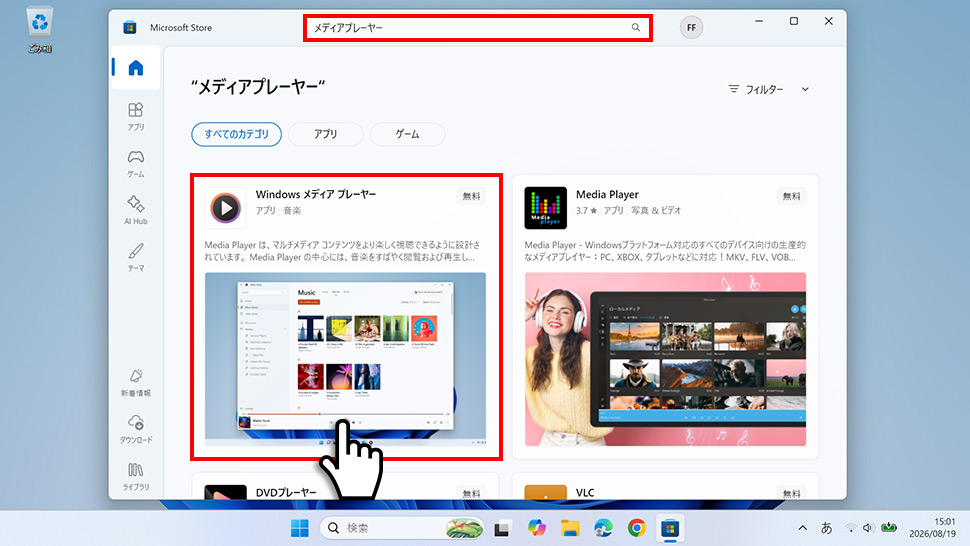Open the Windows Start button
970x546 pixels.
point(299,528)
